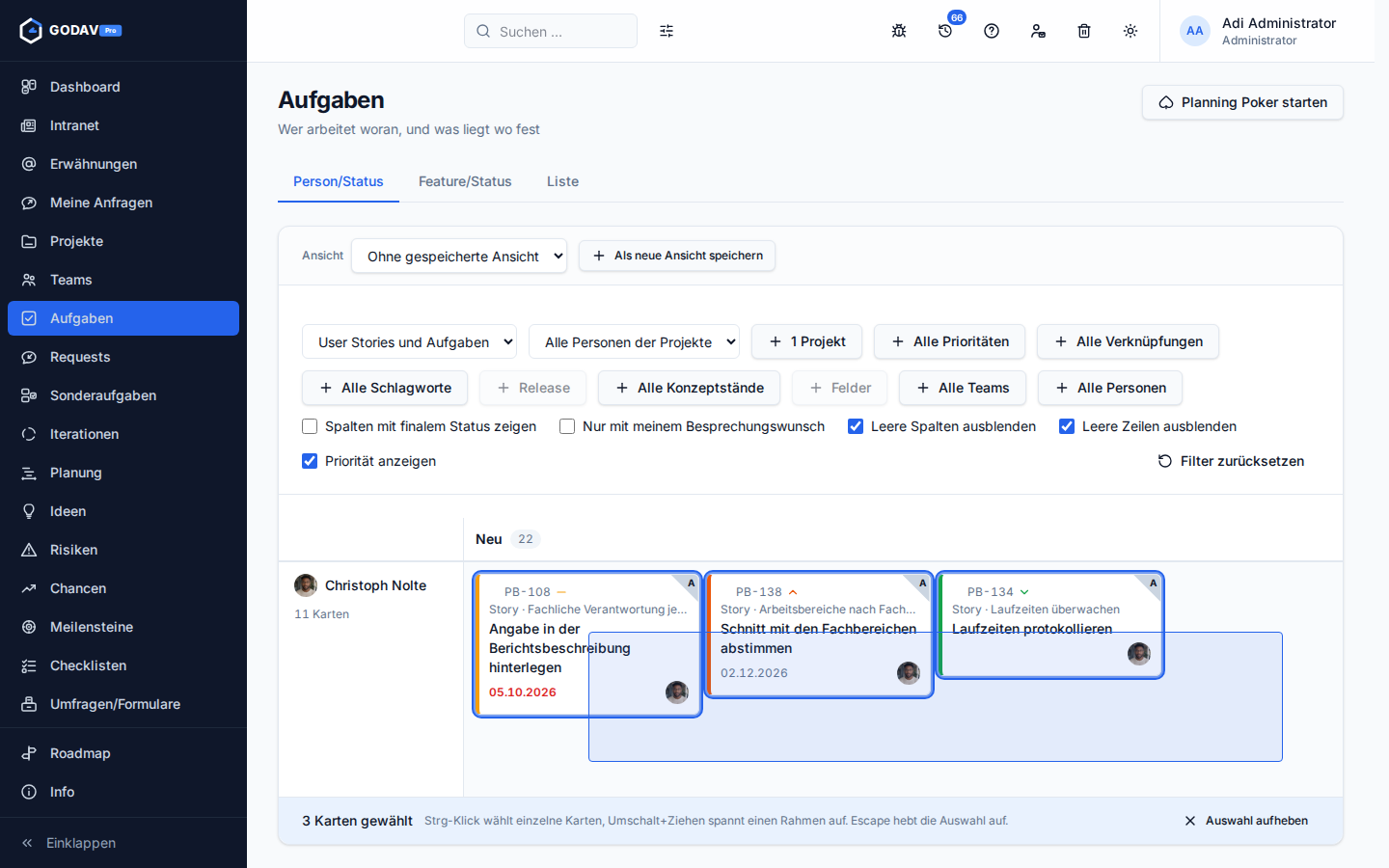Uncheck Leere Spalten ausblenden

pyautogui.click(x=856, y=426)
